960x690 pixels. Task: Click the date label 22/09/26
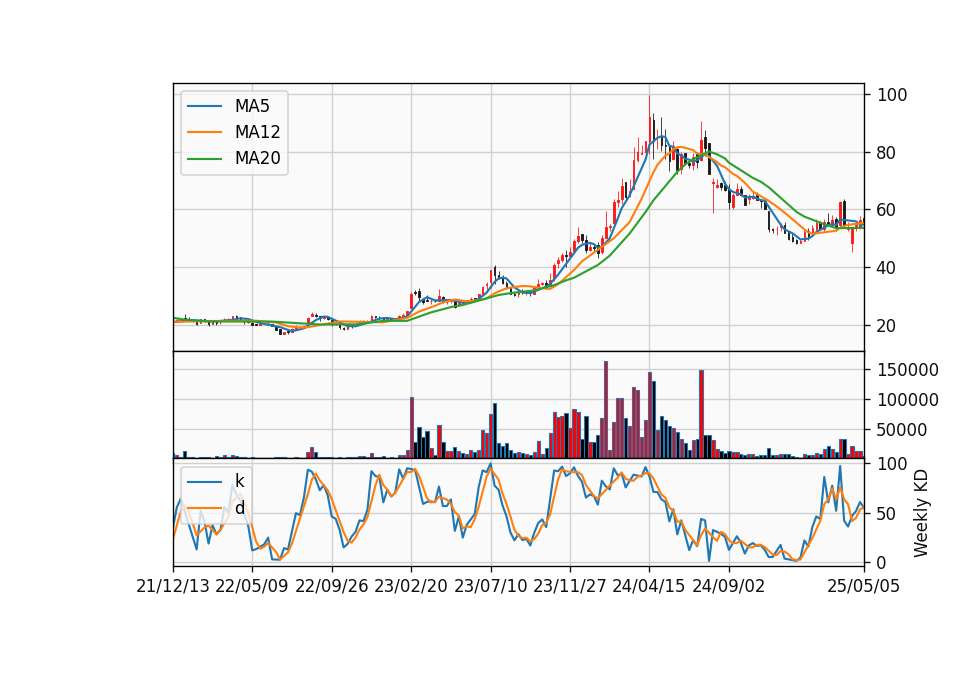332,586
